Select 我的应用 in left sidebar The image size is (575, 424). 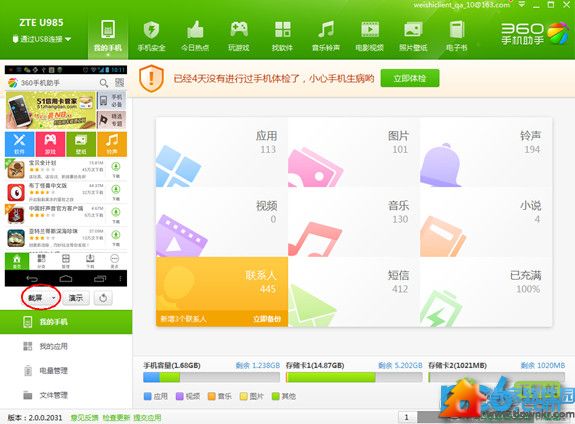(x=66, y=346)
